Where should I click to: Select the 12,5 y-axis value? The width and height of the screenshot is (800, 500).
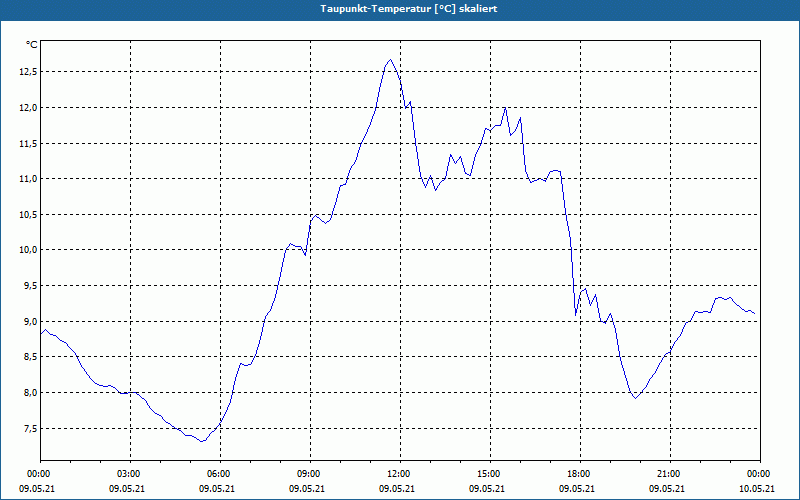pos(28,72)
